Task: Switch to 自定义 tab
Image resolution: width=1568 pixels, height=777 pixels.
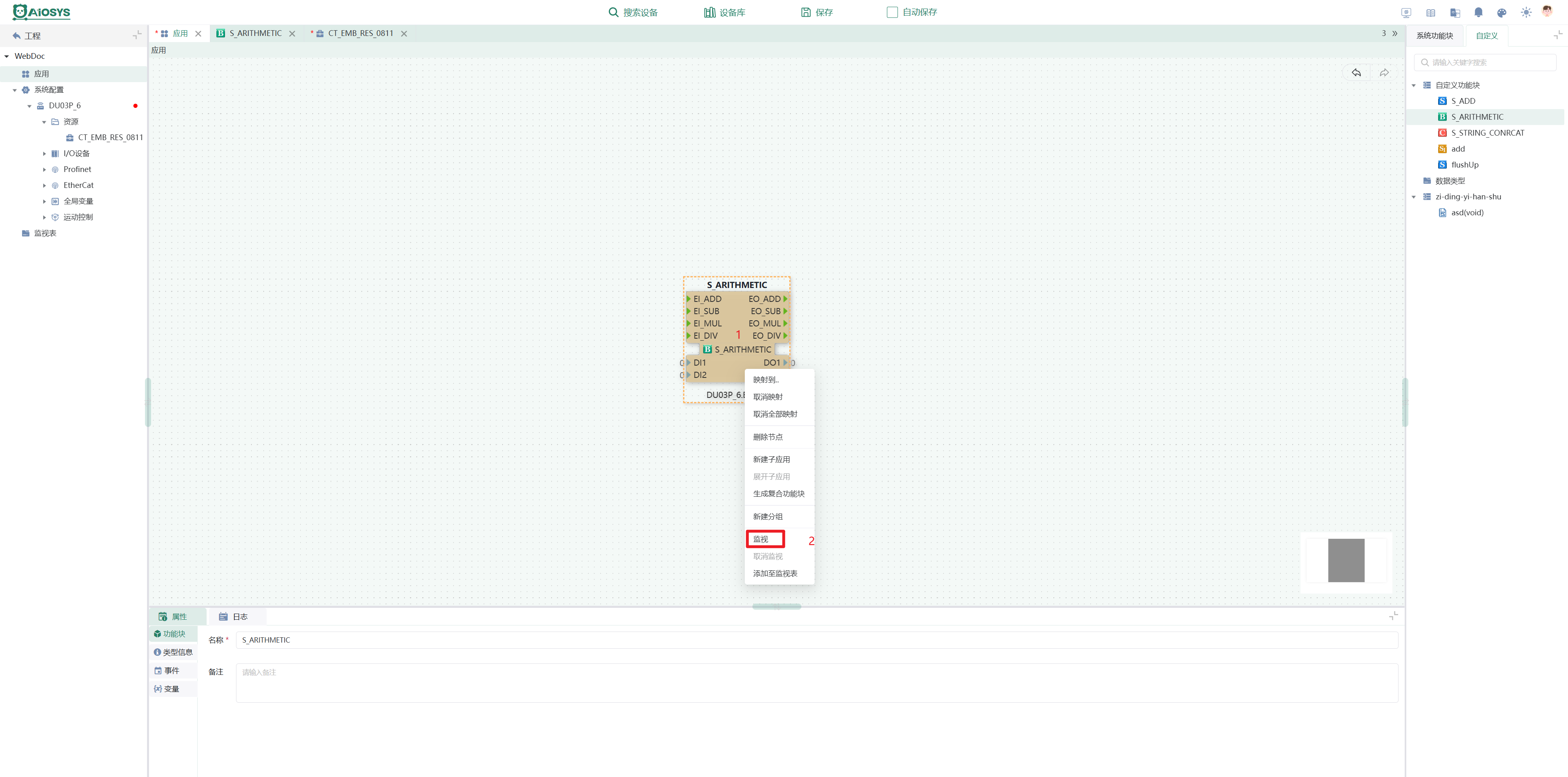Action: pos(1486,36)
